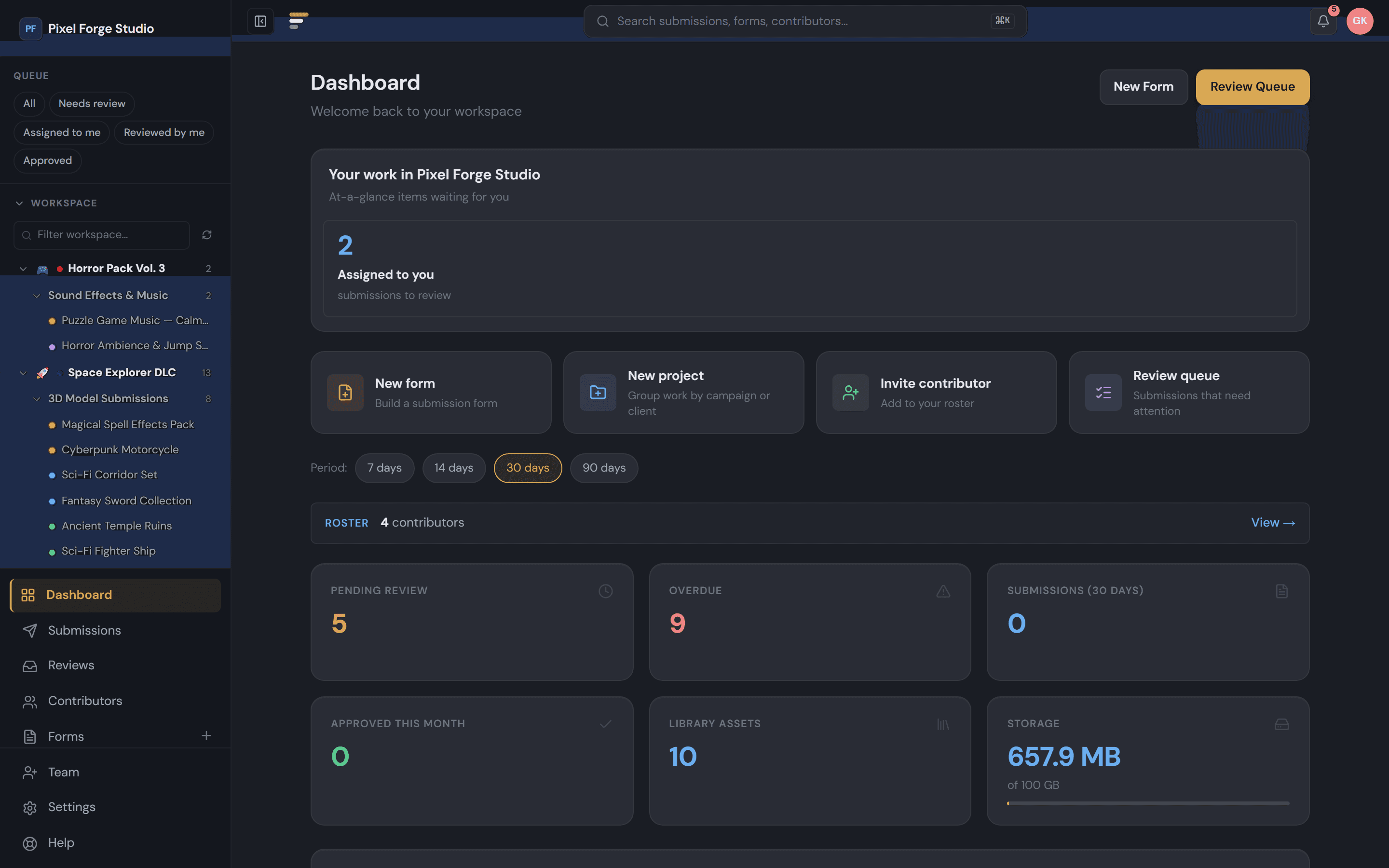
Task: Click the Library Assets books icon
Action: tap(943, 724)
